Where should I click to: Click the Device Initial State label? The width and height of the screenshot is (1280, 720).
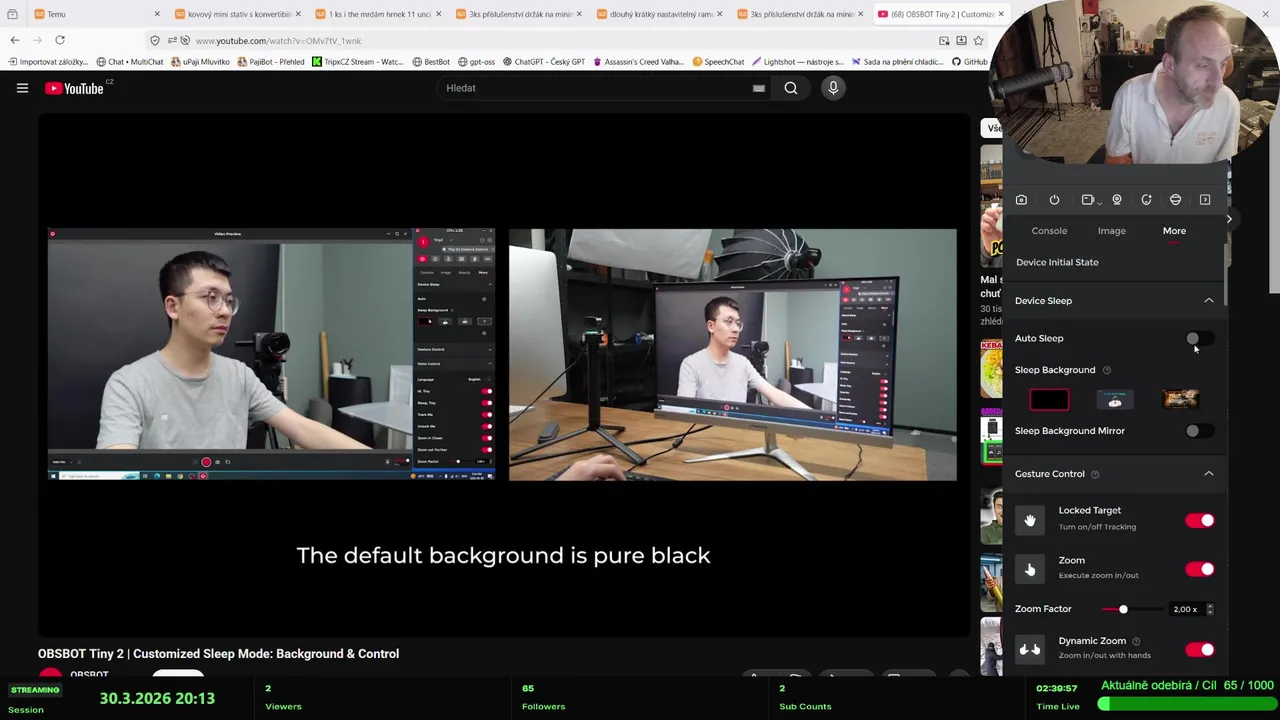click(x=1057, y=262)
